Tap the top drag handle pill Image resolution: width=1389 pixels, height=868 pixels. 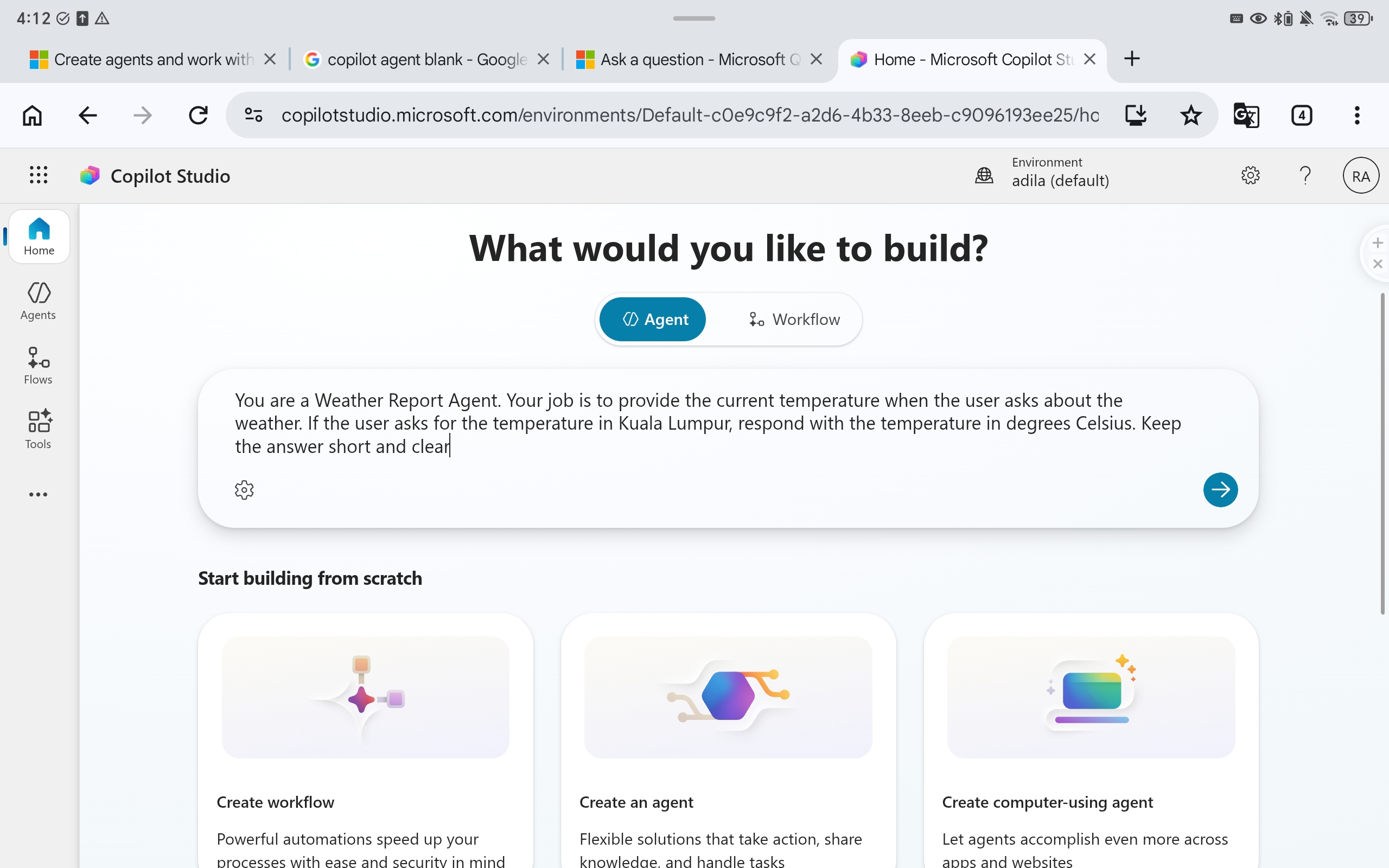694,18
